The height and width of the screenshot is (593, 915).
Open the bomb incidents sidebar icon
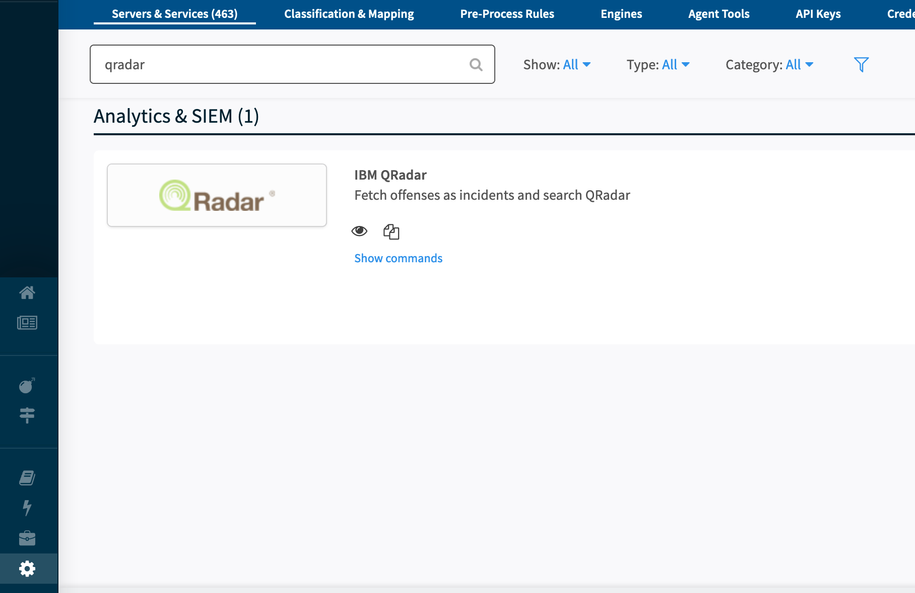click(x=27, y=385)
